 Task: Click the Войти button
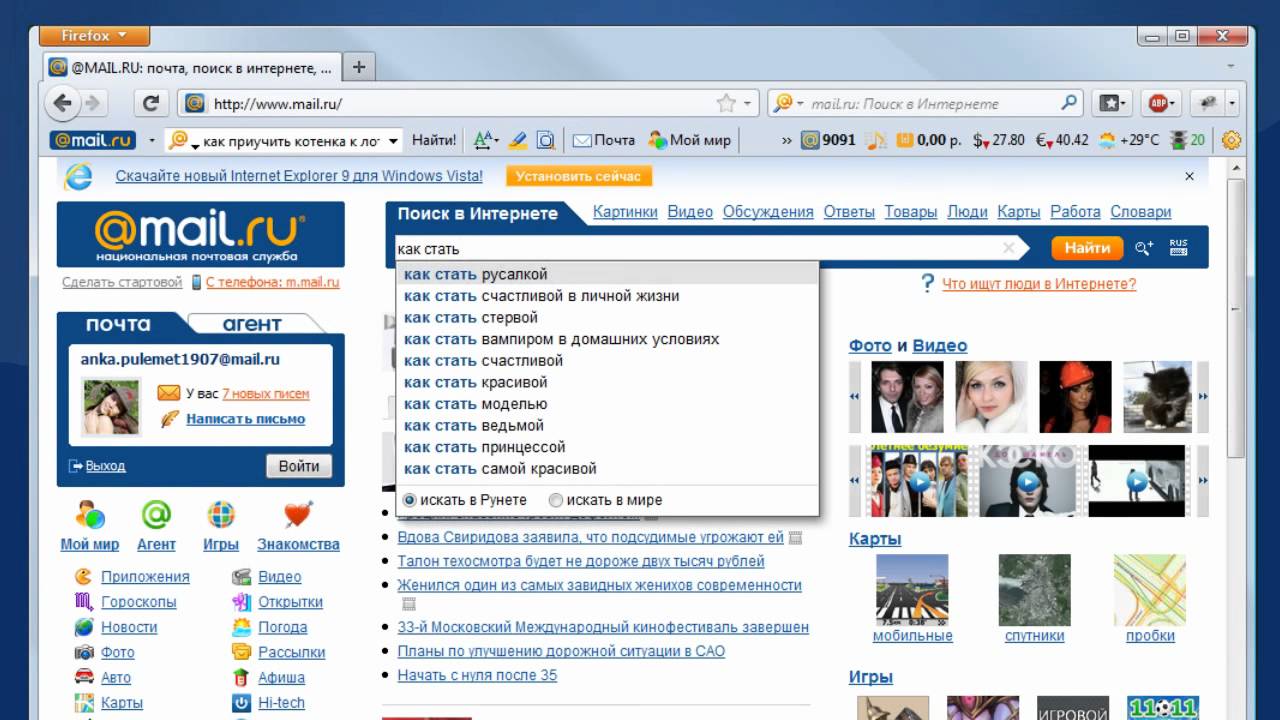[x=298, y=466]
